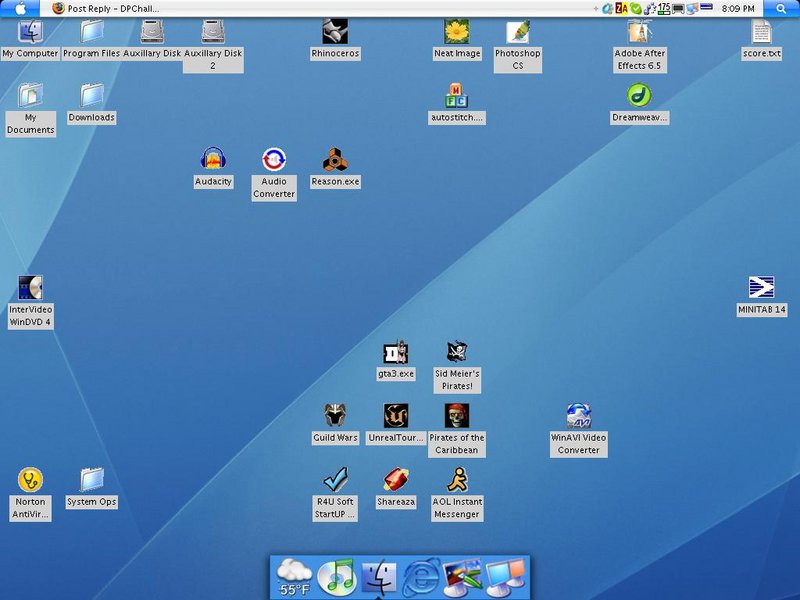Open the dual monitors dock icon
Image resolution: width=800 pixels, height=600 pixels.
coord(505,578)
